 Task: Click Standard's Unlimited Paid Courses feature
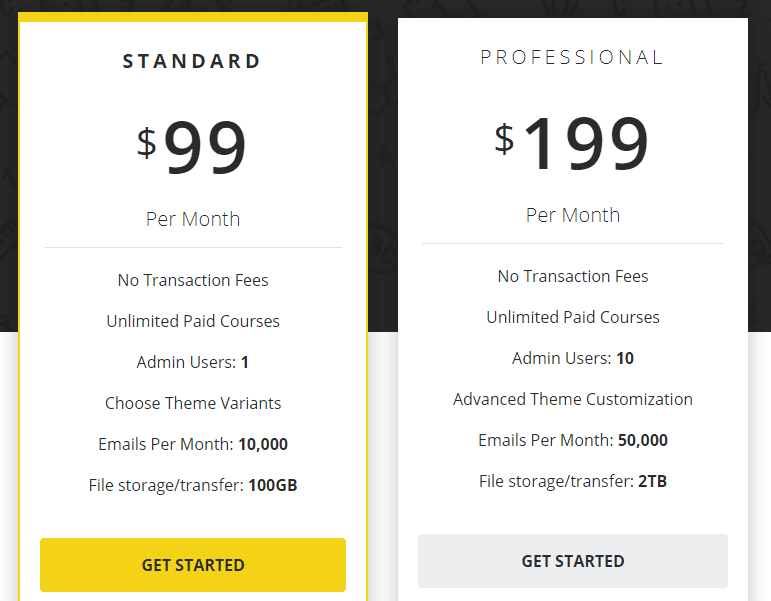coord(193,321)
